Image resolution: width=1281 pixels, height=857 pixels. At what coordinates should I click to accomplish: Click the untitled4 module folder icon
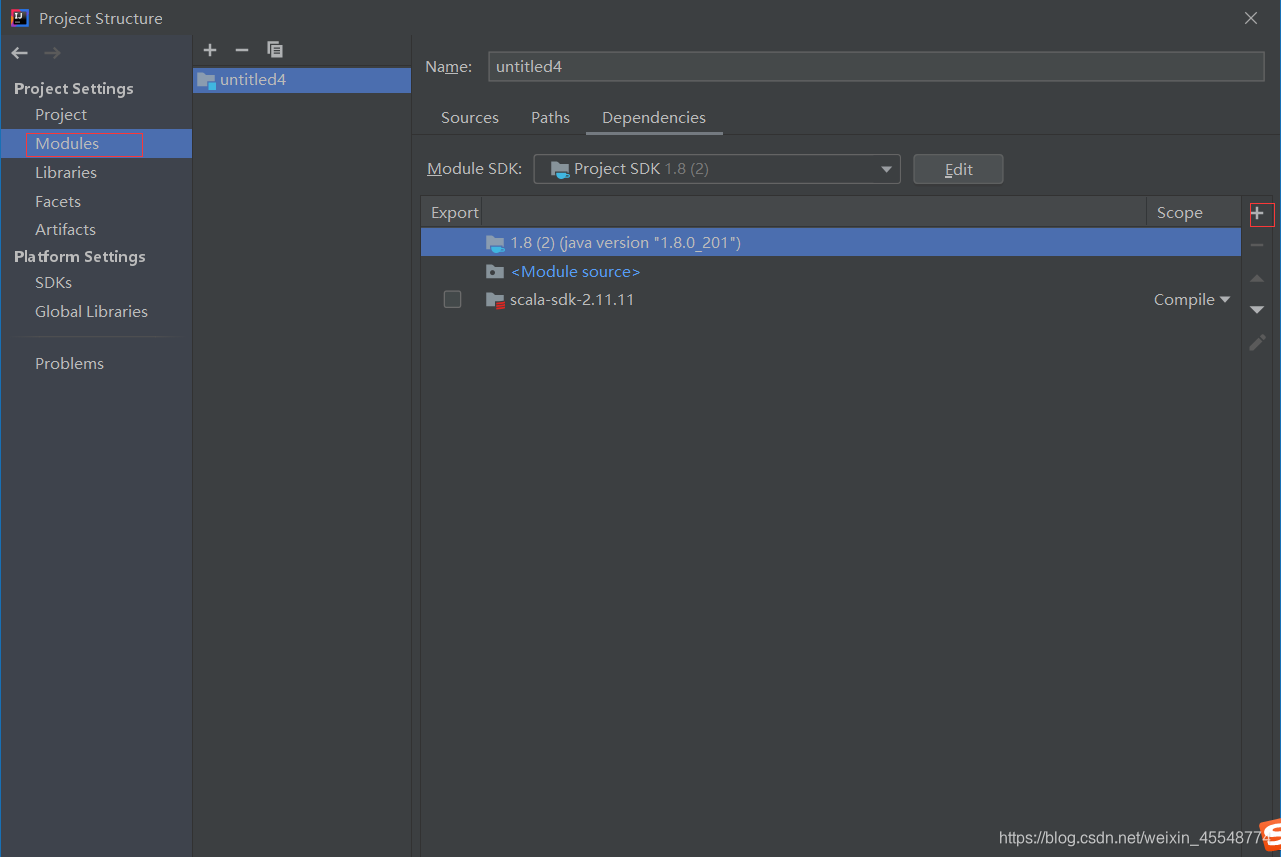coord(206,80)
